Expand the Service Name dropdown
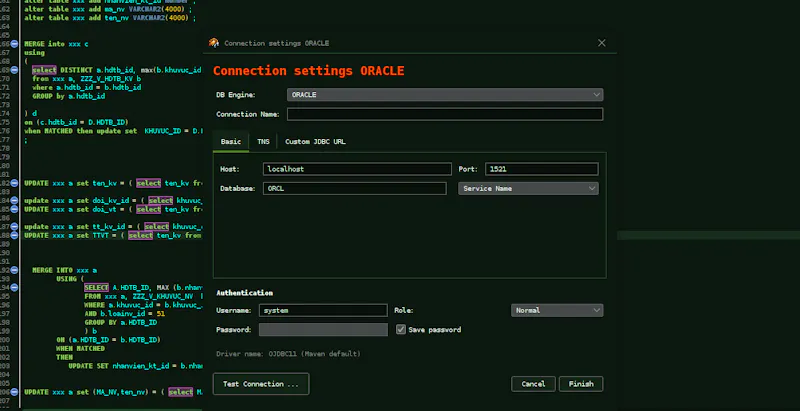 pyautogui.click(x=528, y=188)
